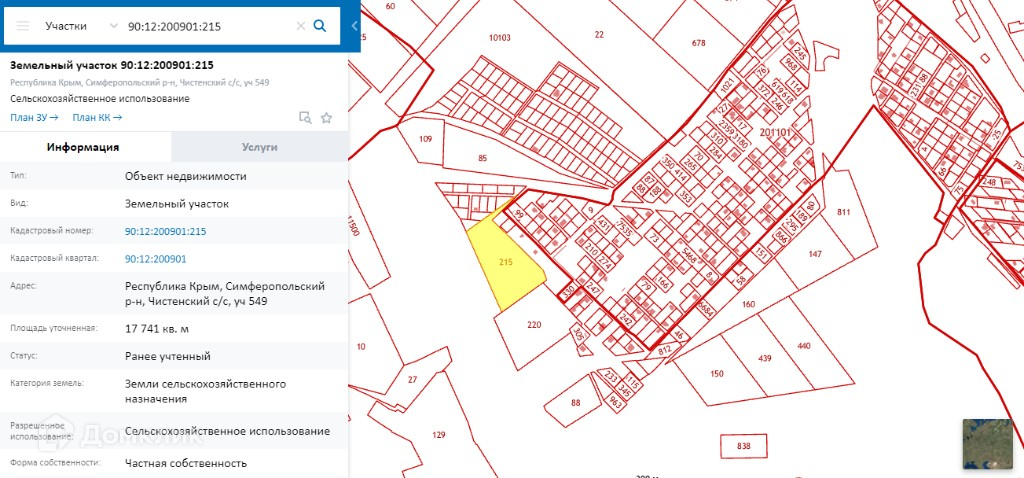Image resolution: width=1024 pixels, height=478 pixels.
Task: Select parcel 88 on the map
Action: [x=575, y=402]
